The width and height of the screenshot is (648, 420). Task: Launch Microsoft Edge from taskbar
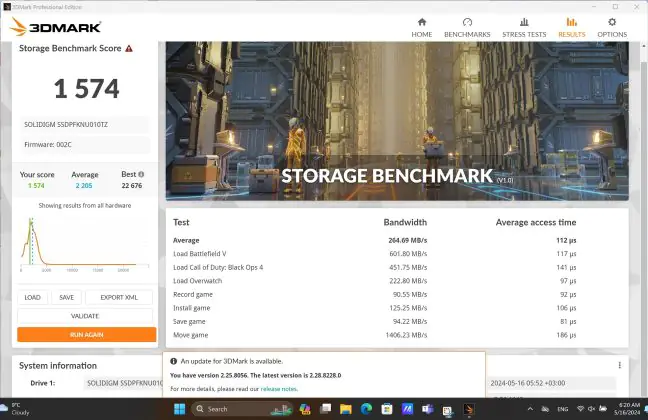pos(366,409)
